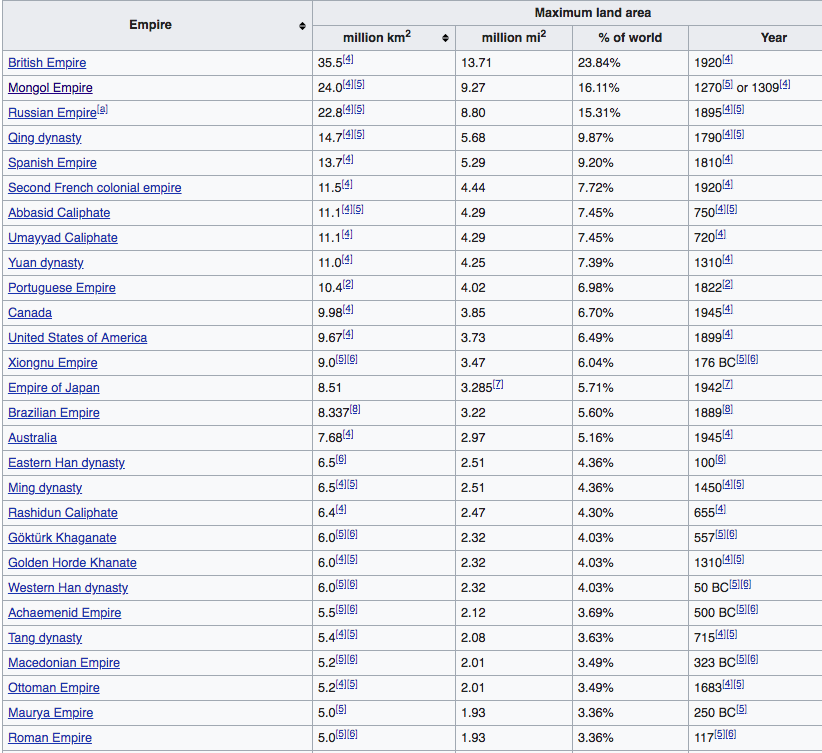
Task: Open citation [8] beside year 1889
Action: tap(728, 409)
